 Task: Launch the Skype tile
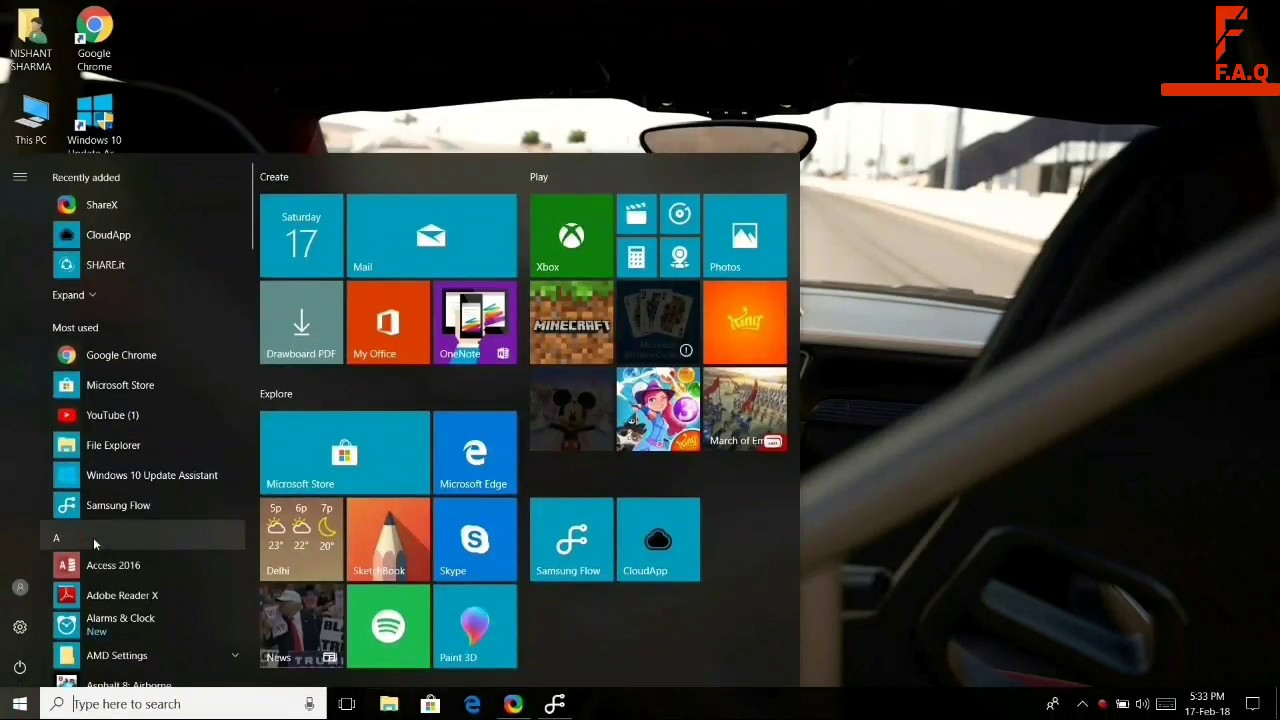click(475, 540)
